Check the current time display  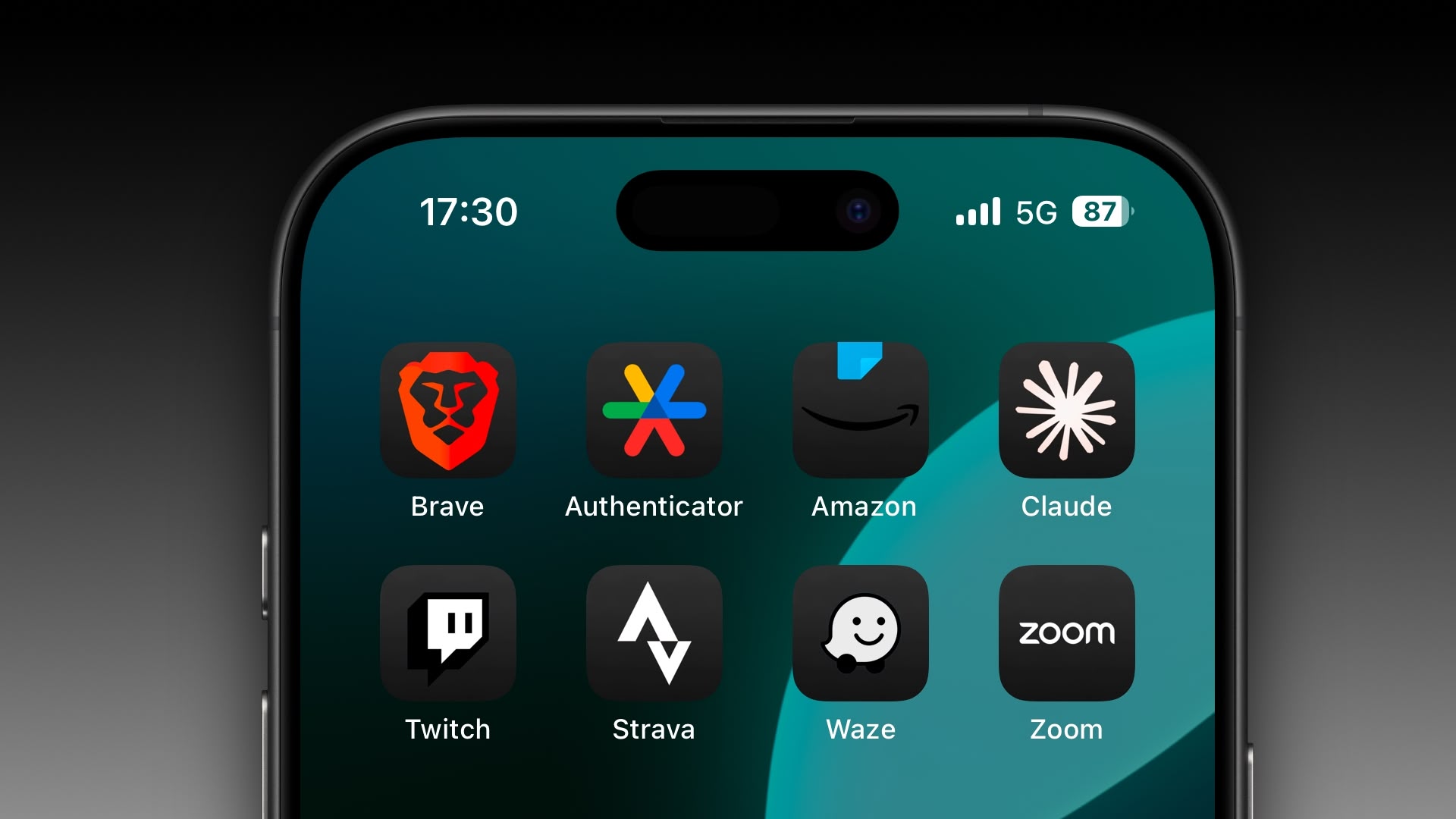468,211
